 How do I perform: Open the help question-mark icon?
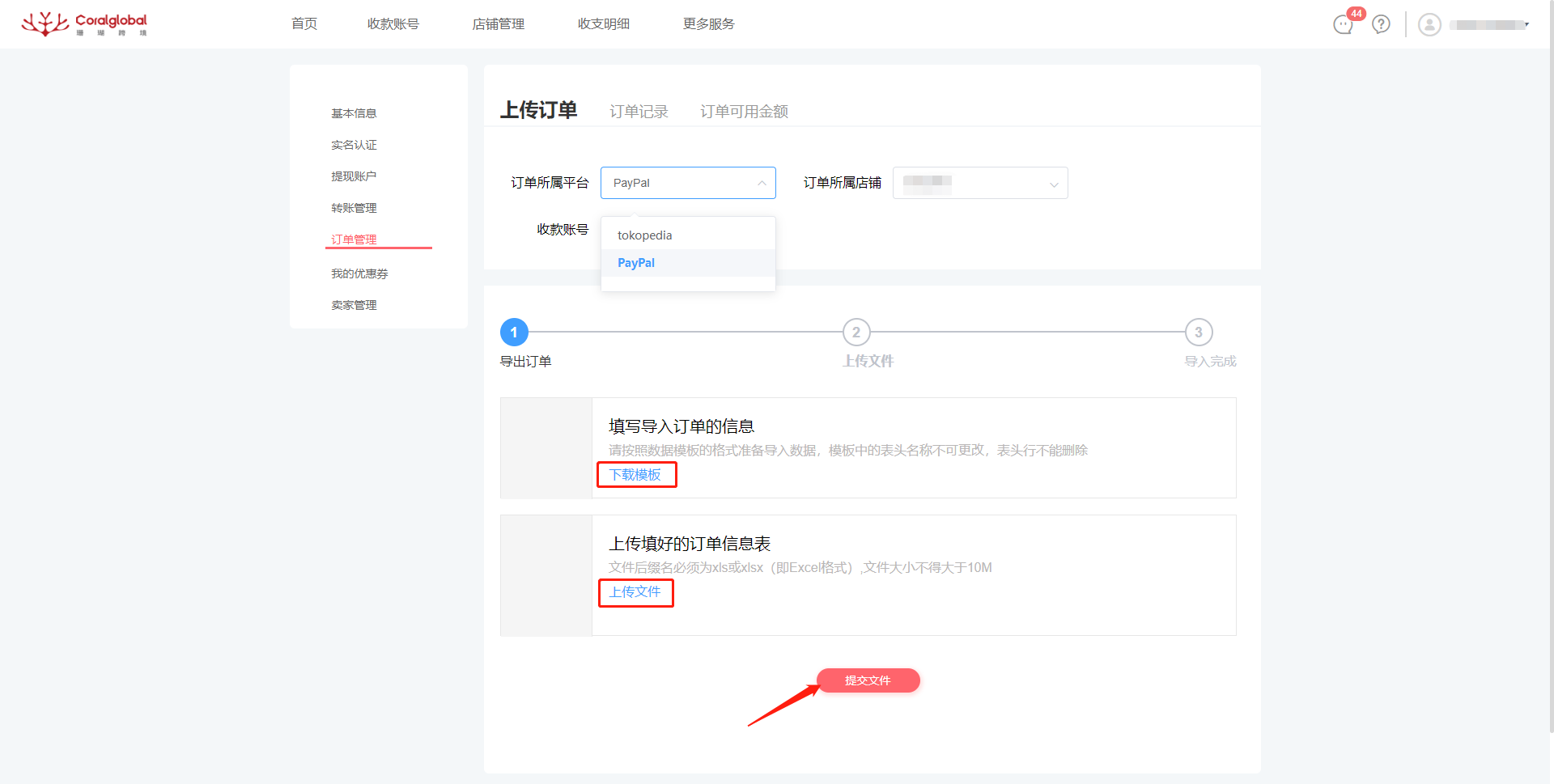click(x=1380, y=24)
